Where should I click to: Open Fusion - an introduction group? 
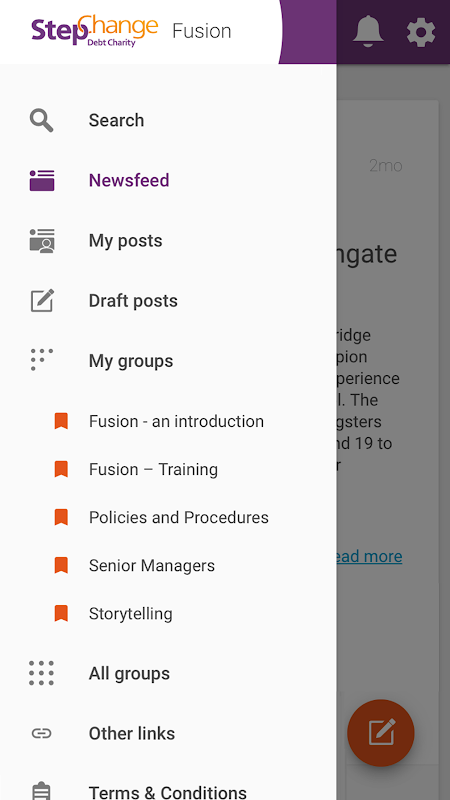168,421
